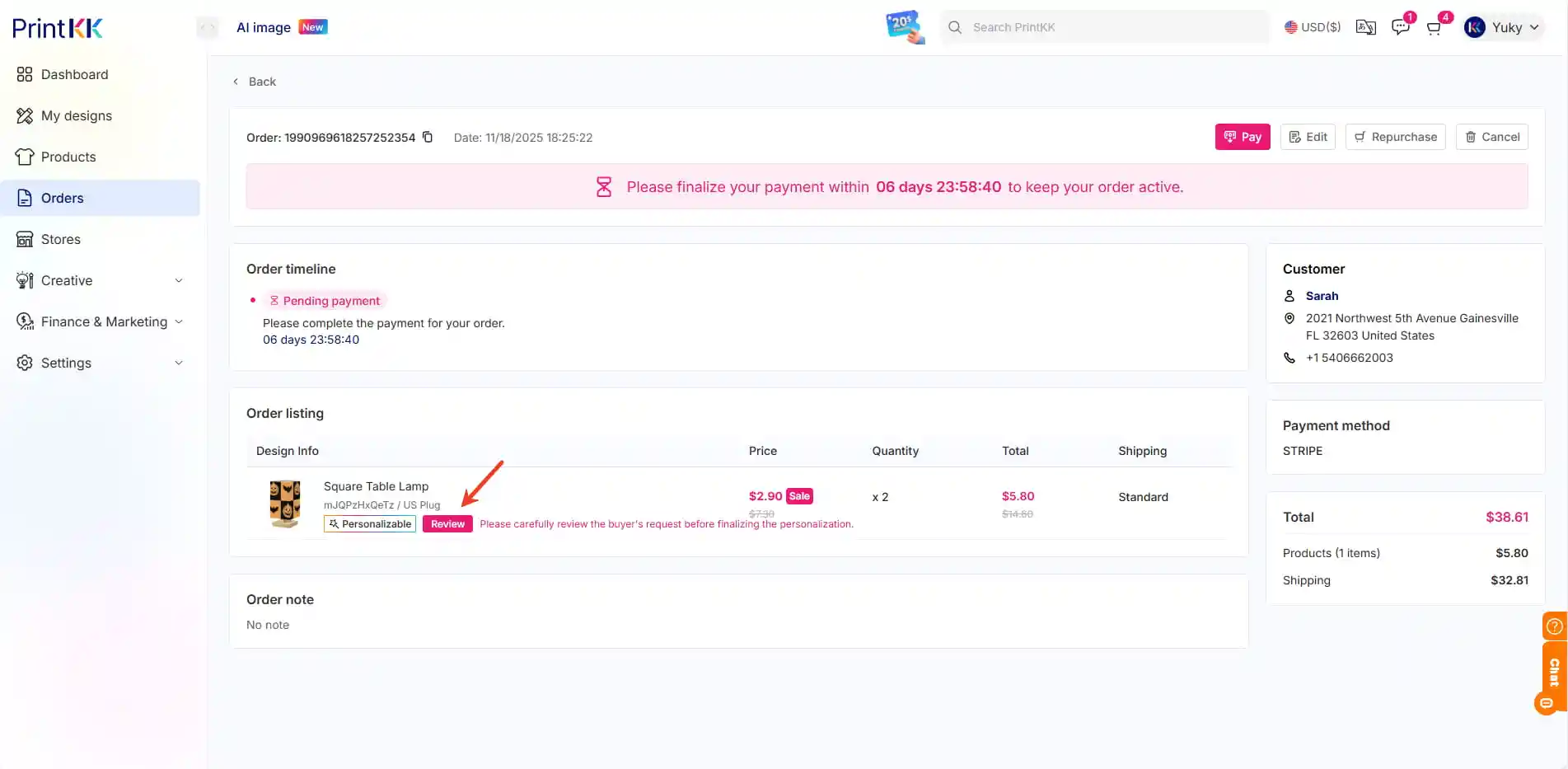Open the language translation icon in top bar
The height and width of the screenshot is (769, 1568).
(1365, 26)
